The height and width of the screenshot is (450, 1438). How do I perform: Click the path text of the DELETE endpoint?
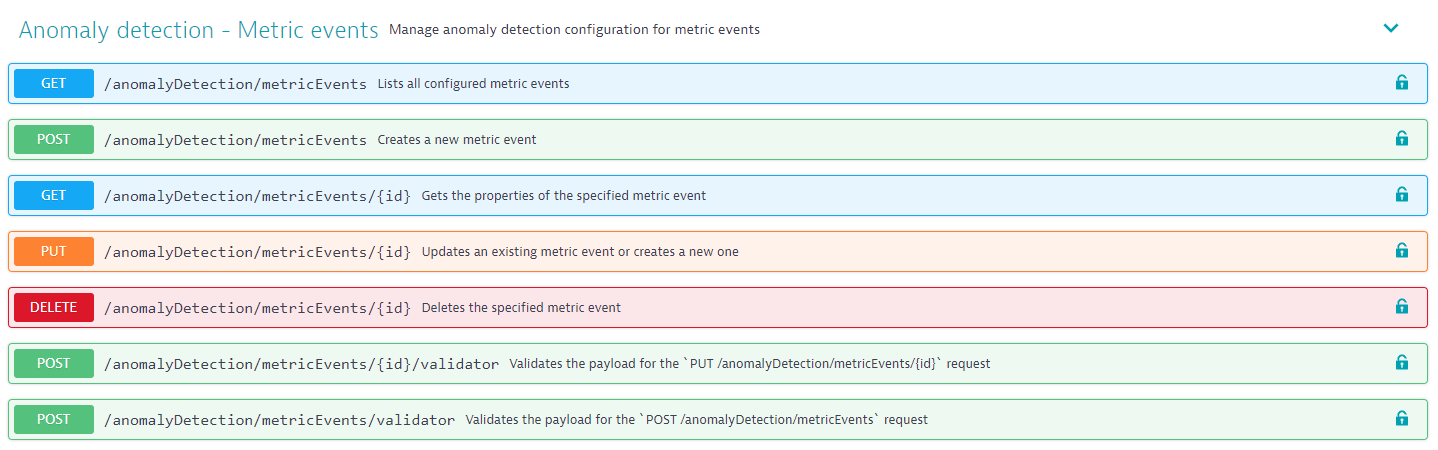257,308
